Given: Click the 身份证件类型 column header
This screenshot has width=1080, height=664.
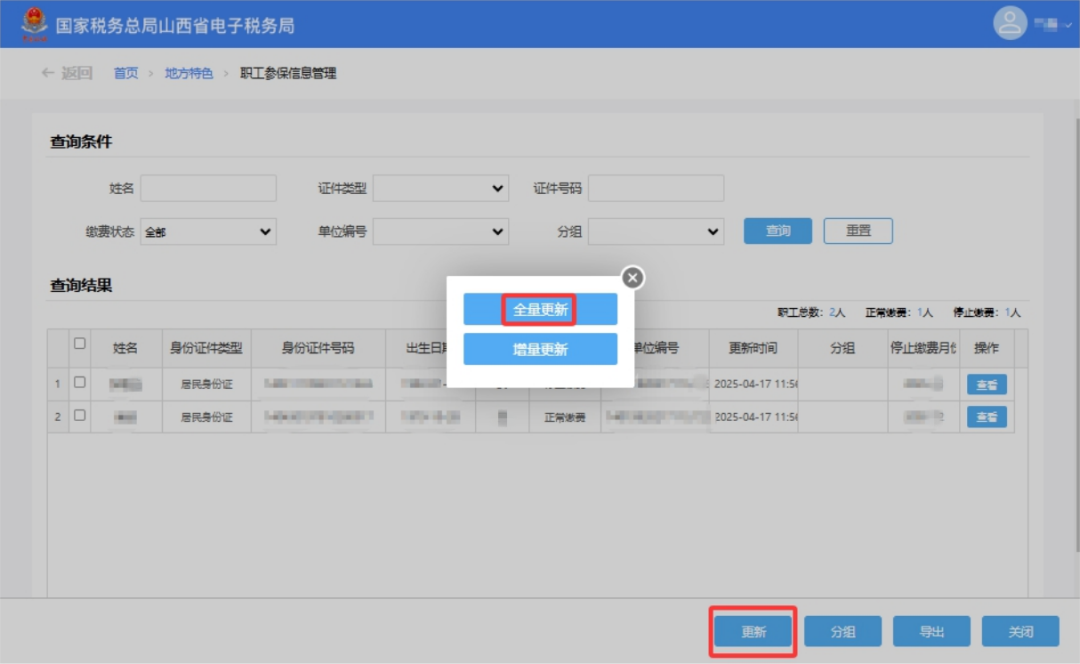Looking at the screenshot, I should (x=207, y=349).
